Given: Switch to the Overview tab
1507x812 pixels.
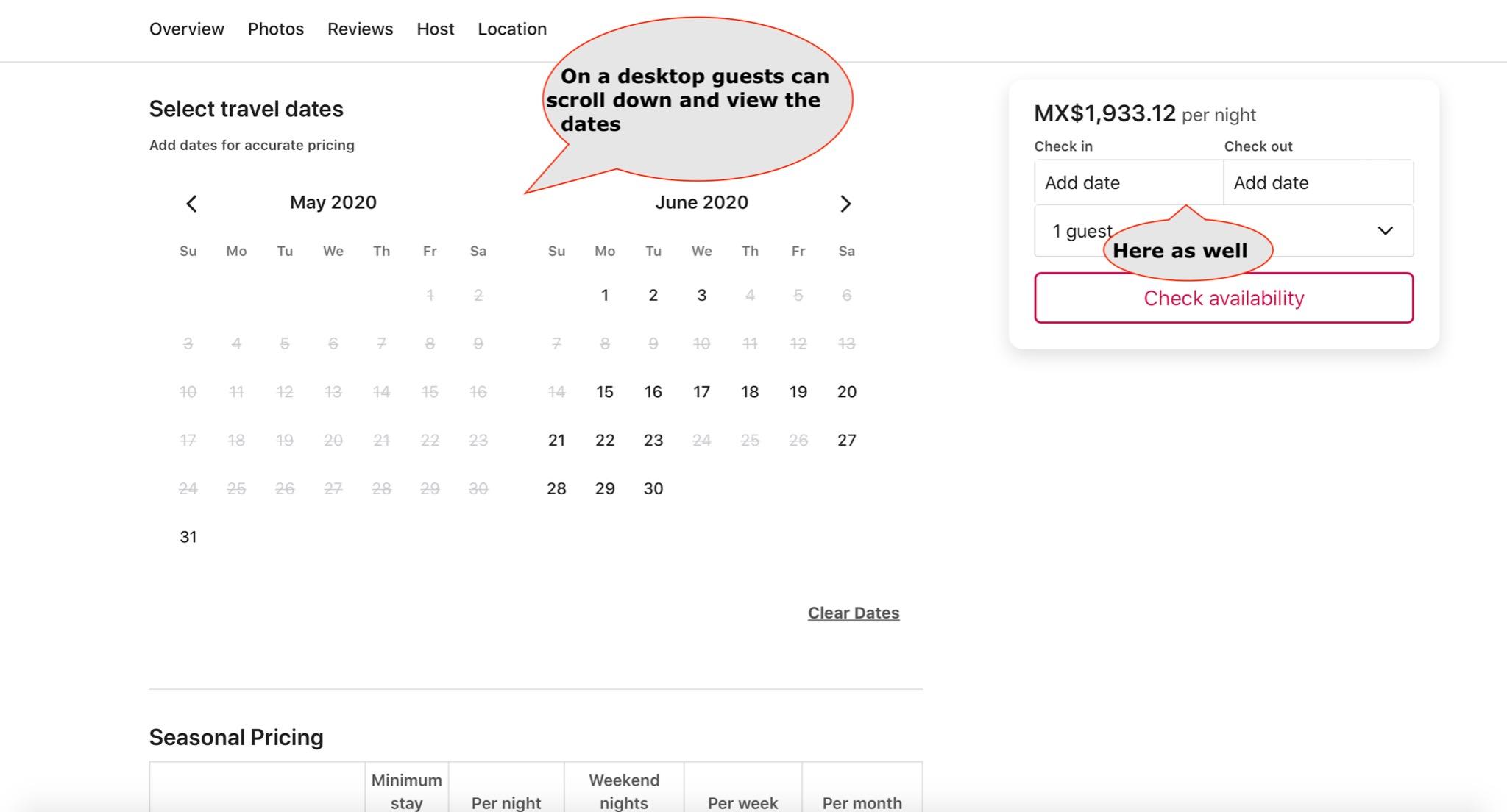Looking at the screenshot, I should tap(186, 29).
